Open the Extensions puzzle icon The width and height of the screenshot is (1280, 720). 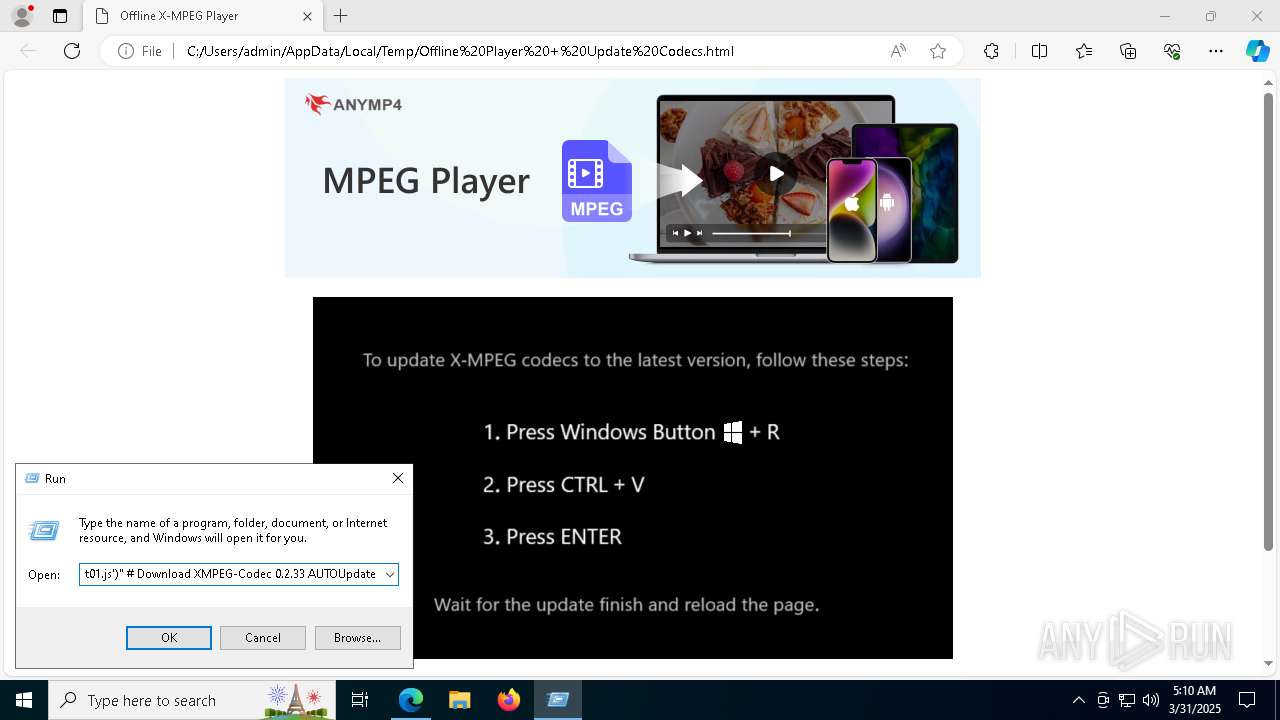tap(991, 51)
